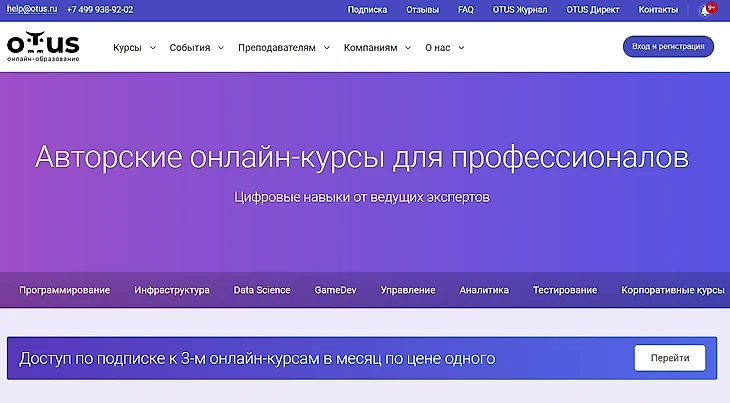This screenshot has width=730, height=403.
Task: Open the notifications bell with 9+ badge
Action: pyautogui.click(x=706, y=10)
